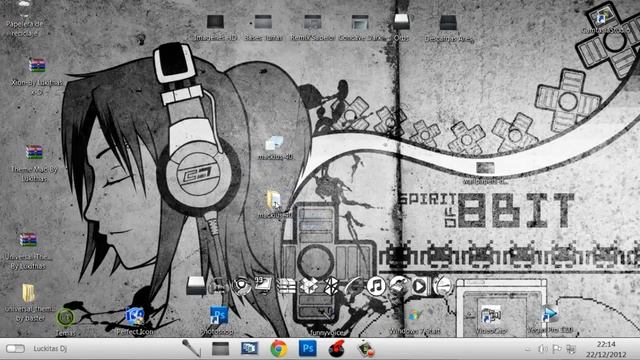Launch the VideoCap desktop shortcut
Viewport: 640px width, 360px height.
491,316
